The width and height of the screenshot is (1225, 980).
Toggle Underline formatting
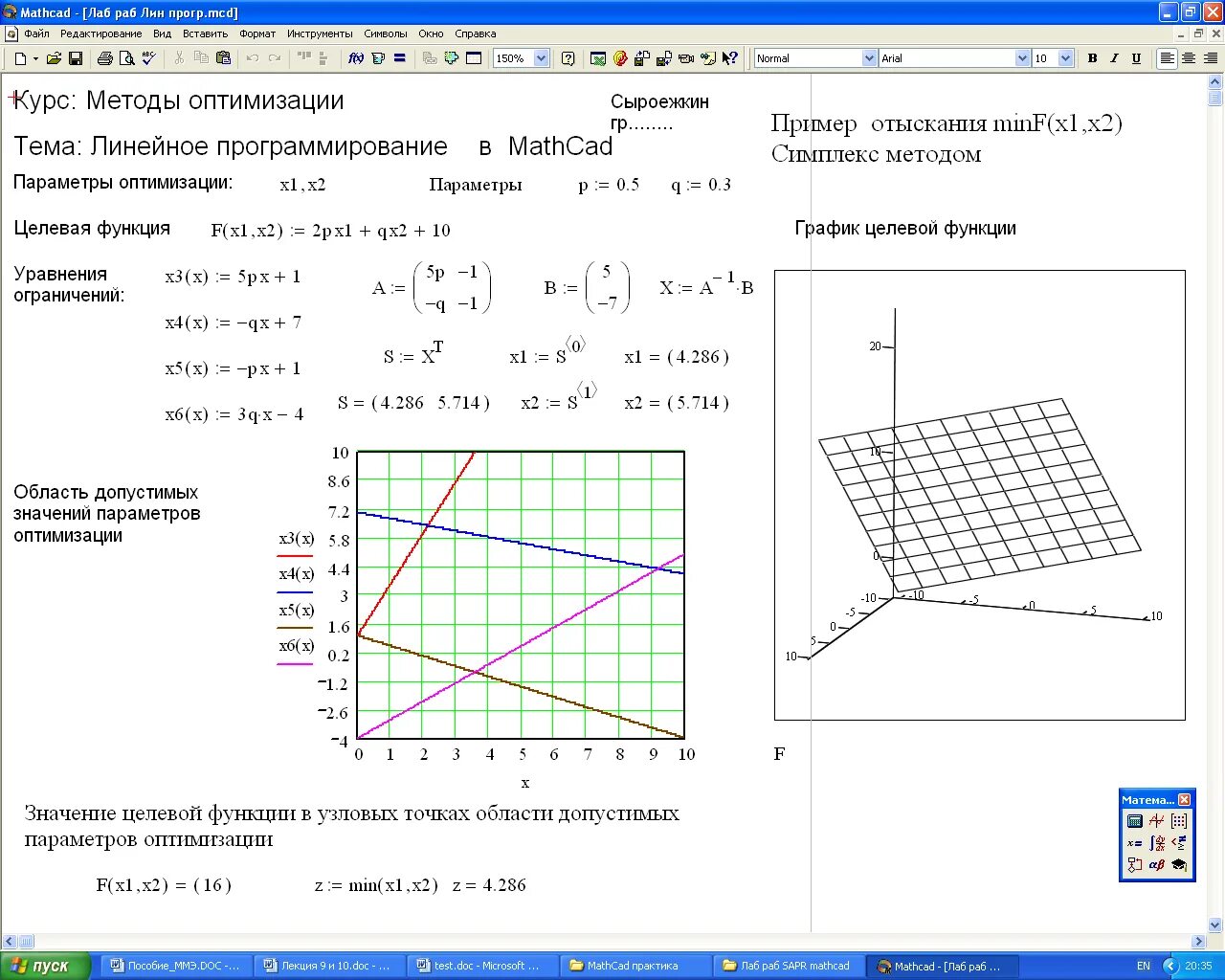1137,58
